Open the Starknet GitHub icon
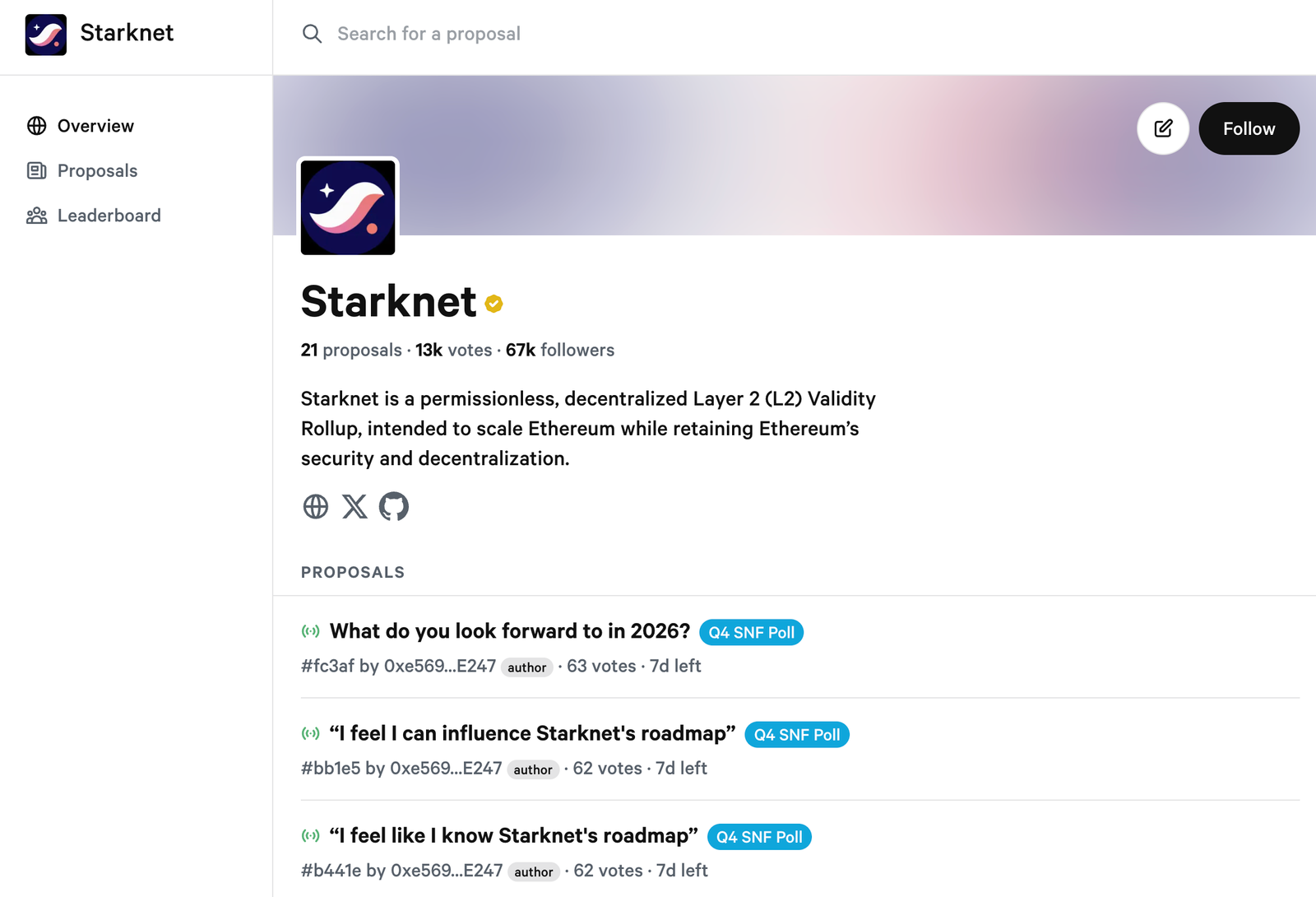Image resolution: width=1316 pixels, height=897 pixels. pyautogui.click(x=394, y=506)
